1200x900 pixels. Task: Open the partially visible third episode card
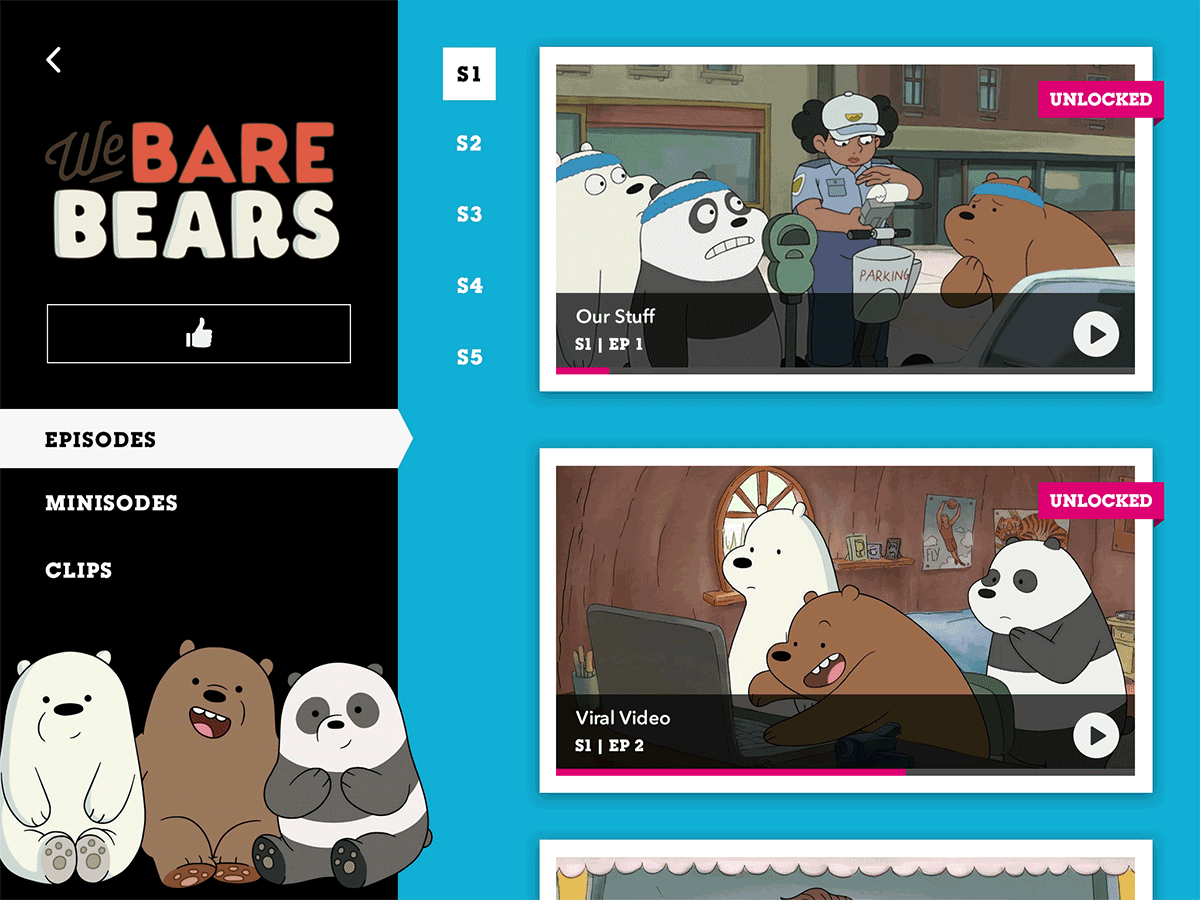(x=845, y=870)
